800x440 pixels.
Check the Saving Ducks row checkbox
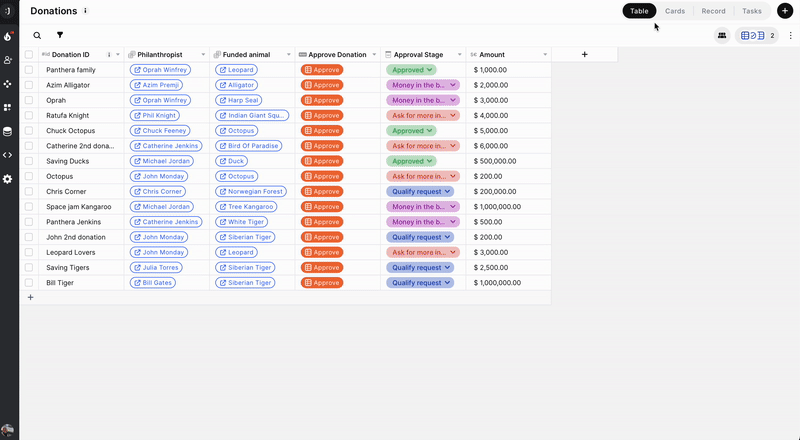coord(29,161)
